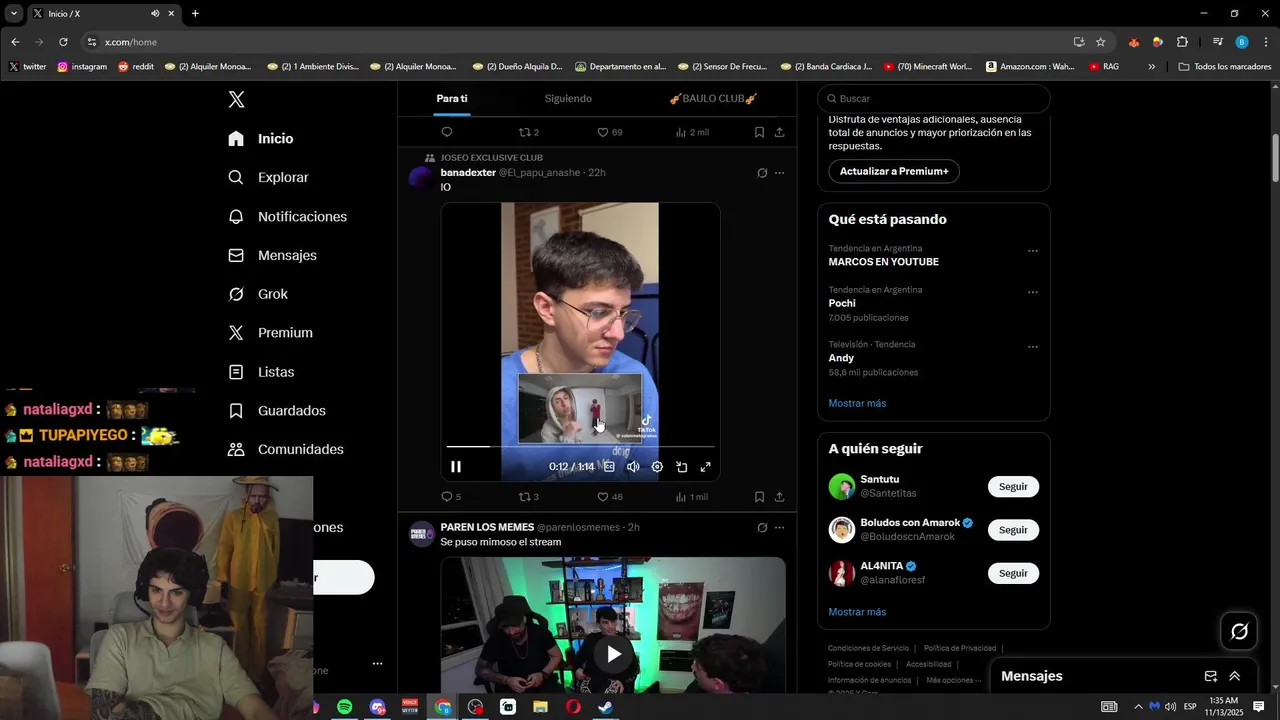Image resolution: width=1280 pixels, height=720 pixels.
Task: Open the more options menu on banadexter post
Action: click(x=779, y=173)
